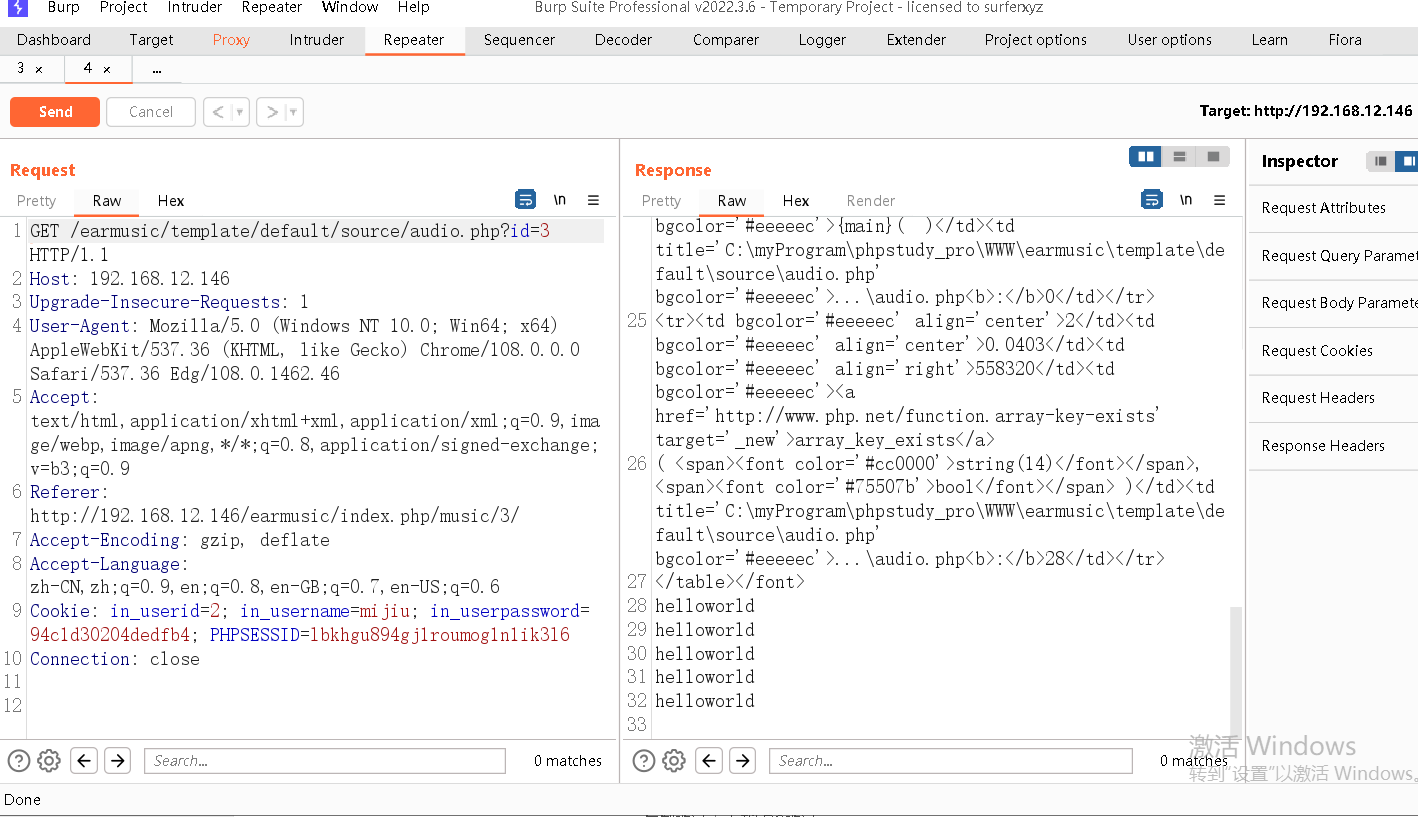The image size is (1418, 817).
Task: Open Request pane hamburger menu
Action: [593, 200]
